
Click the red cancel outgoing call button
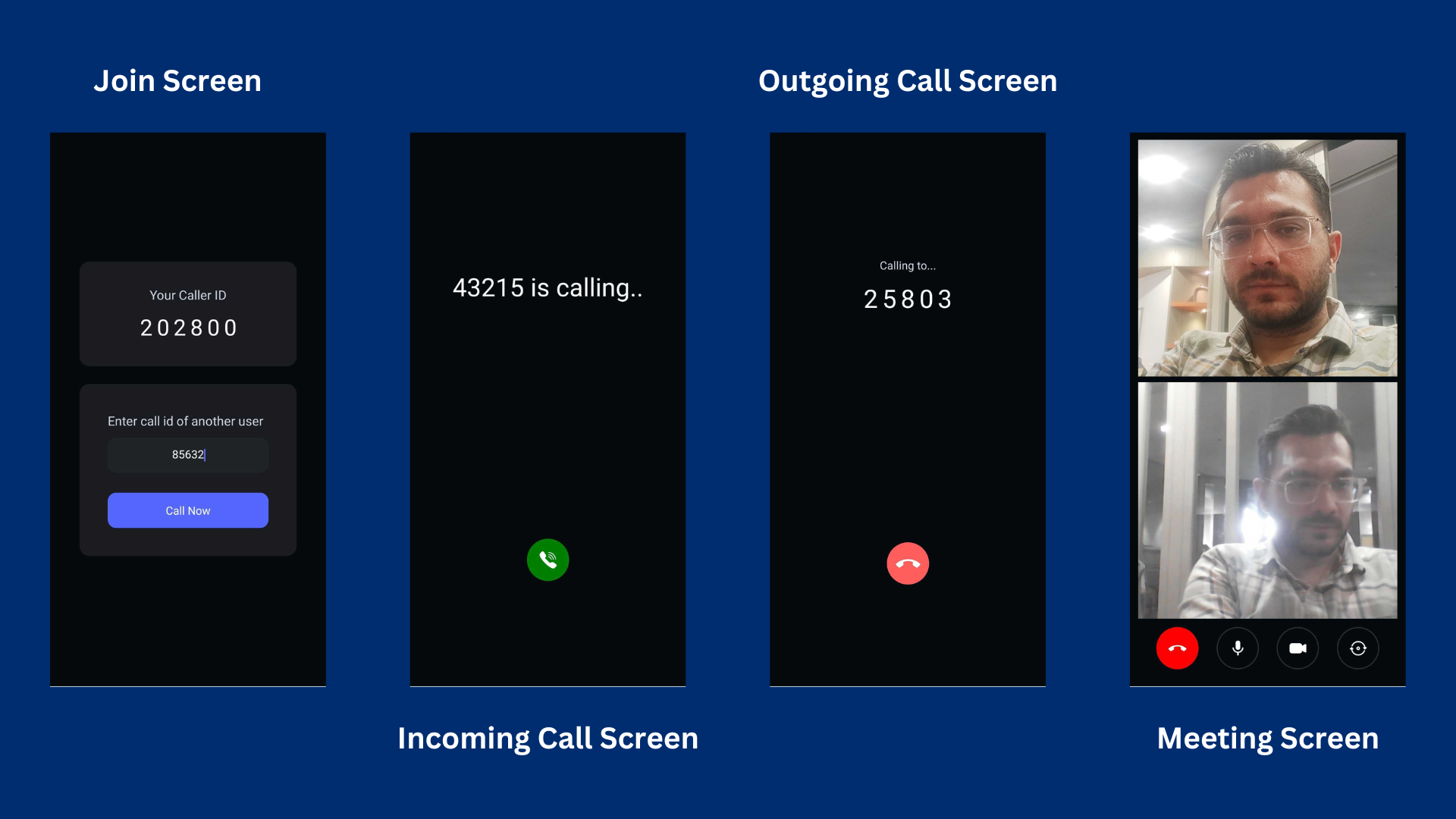908,563
